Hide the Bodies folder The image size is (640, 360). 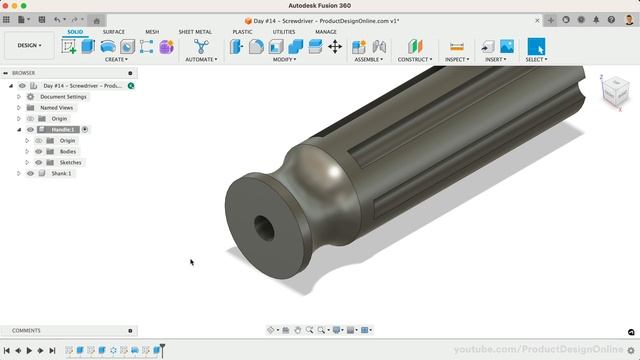[38, 151]
